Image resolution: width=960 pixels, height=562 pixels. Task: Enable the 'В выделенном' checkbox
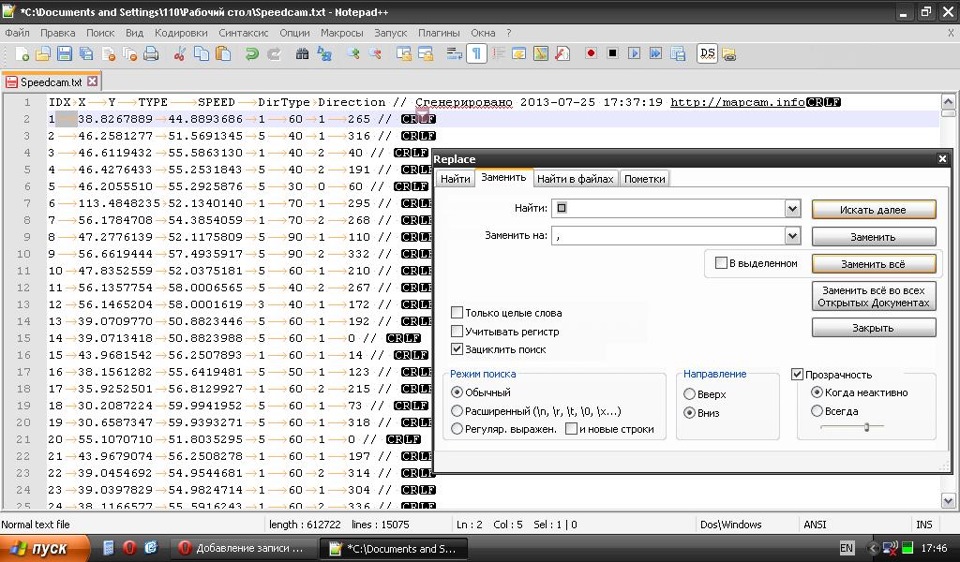click(721, 263)
